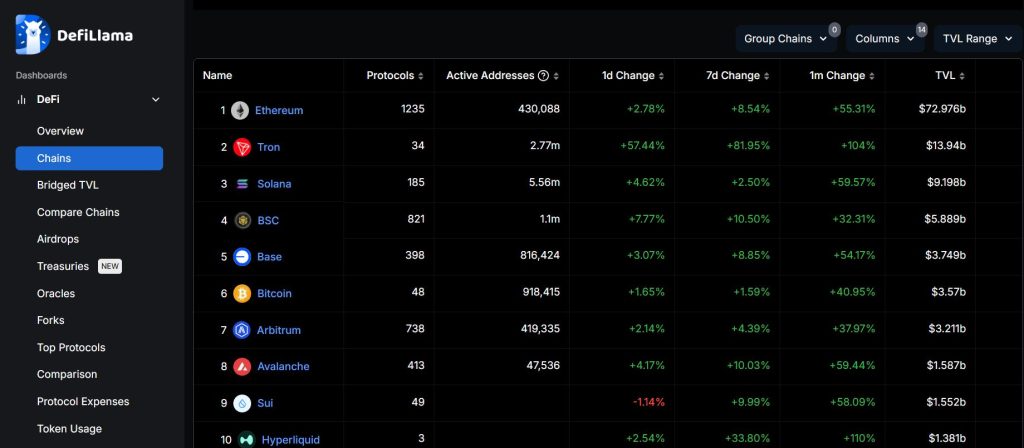Click the Tron chain icon
The height and width of the screenshot is (448, 1024).
tap(241, 147)
